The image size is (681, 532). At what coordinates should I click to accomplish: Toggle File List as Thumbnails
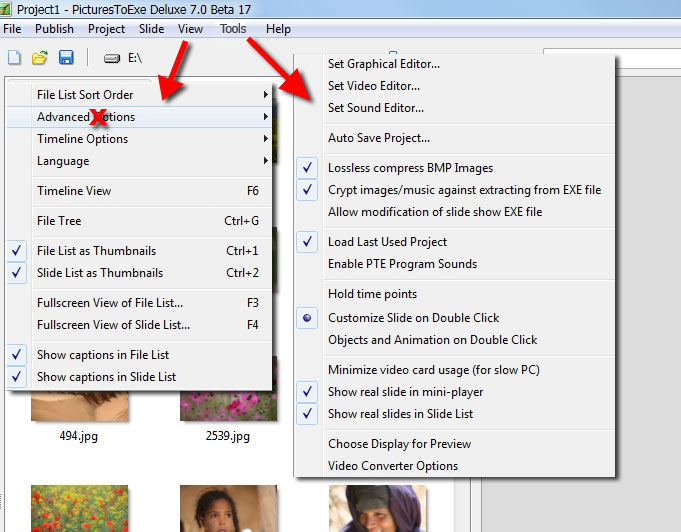point(139,251)
